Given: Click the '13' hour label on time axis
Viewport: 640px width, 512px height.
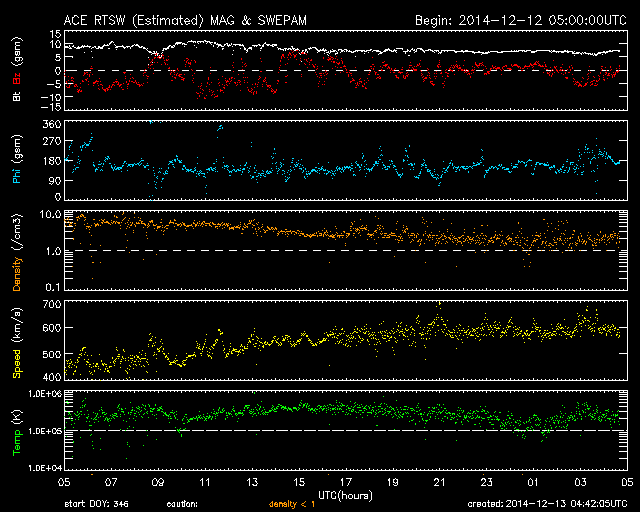Looking at the screenshot, I should tap(252, 482).
